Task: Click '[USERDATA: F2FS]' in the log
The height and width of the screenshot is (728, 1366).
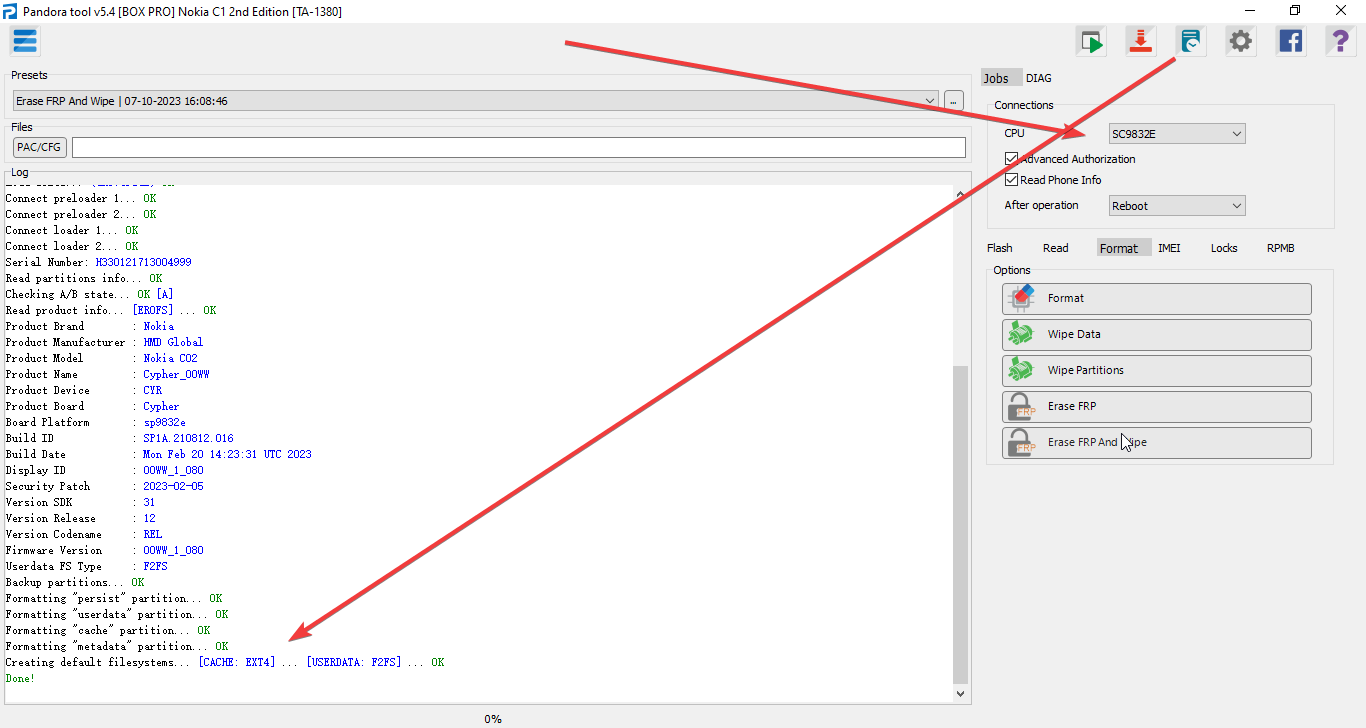Action: pos(353,662)
